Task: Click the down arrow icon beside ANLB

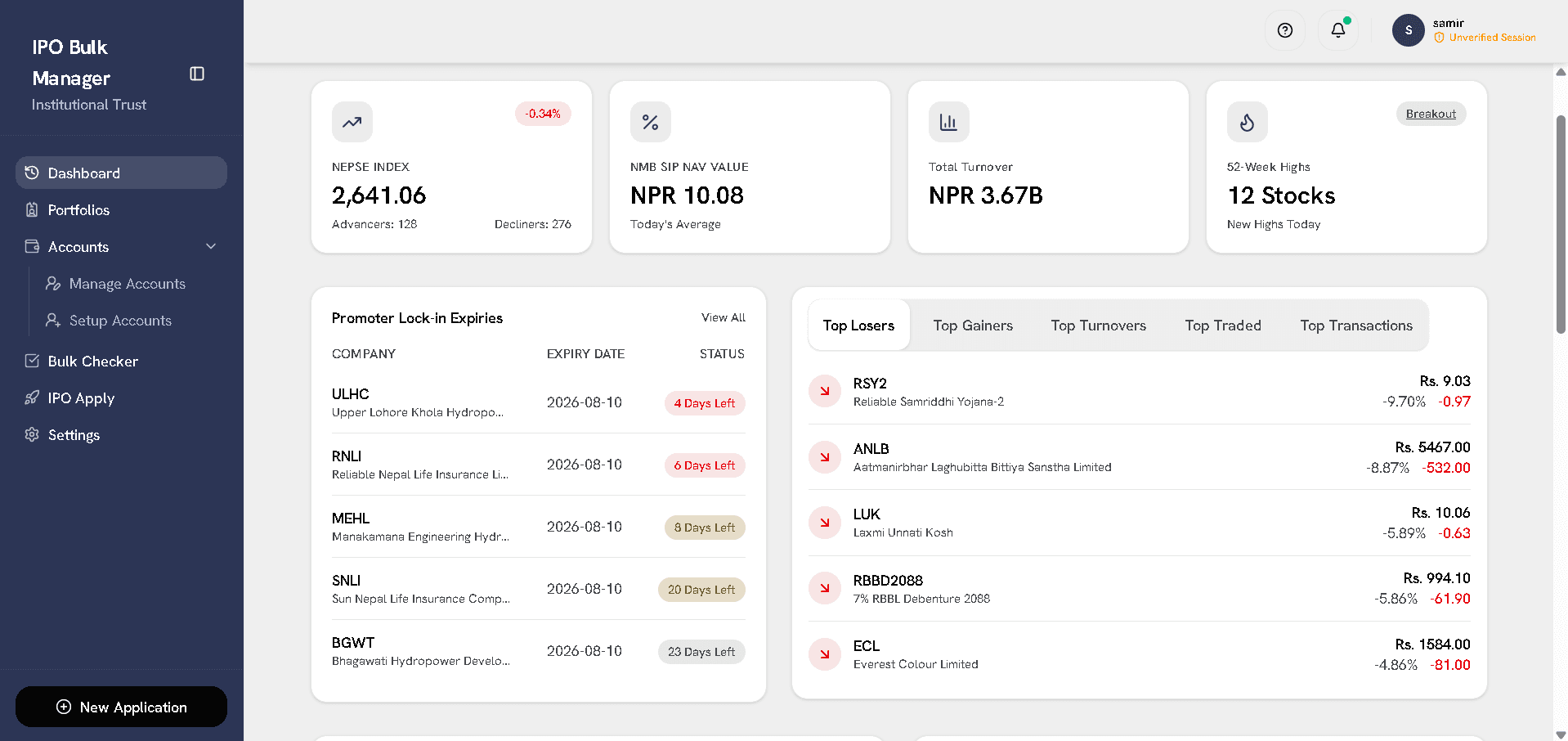Action: [825, 457]
